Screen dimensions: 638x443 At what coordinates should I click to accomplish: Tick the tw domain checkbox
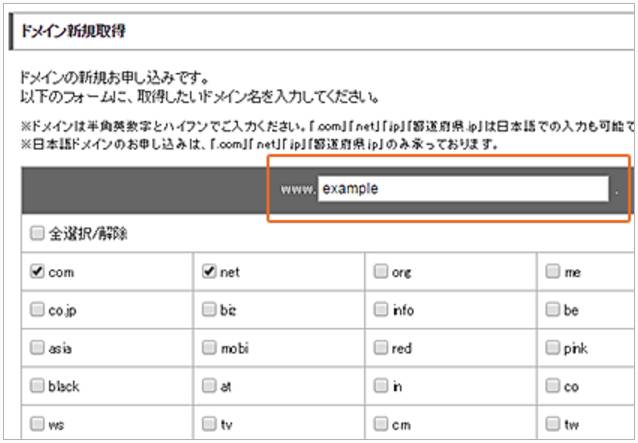(x=553, y=424)
